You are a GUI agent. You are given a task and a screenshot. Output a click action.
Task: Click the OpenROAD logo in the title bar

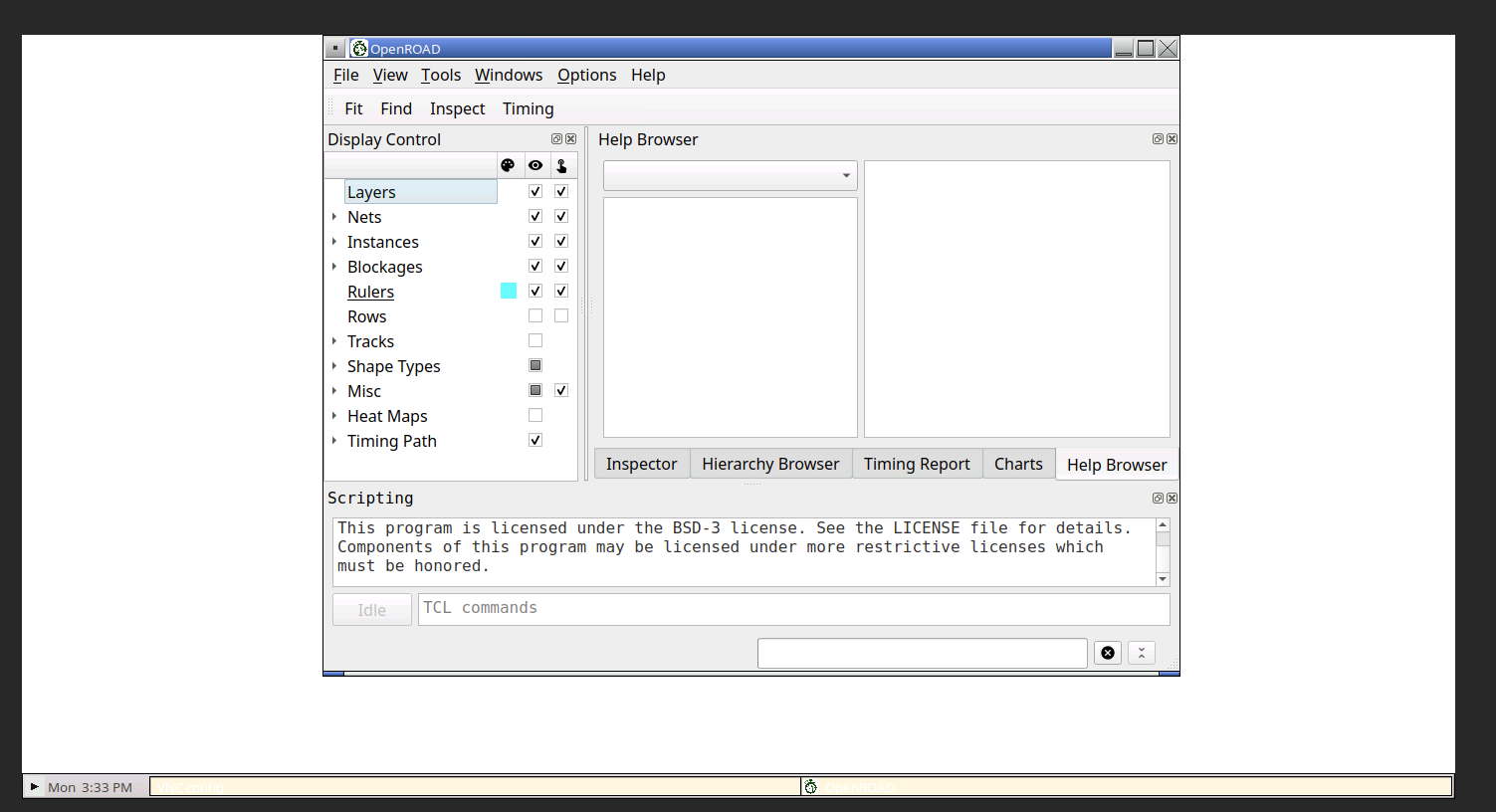tap(358, 47)
